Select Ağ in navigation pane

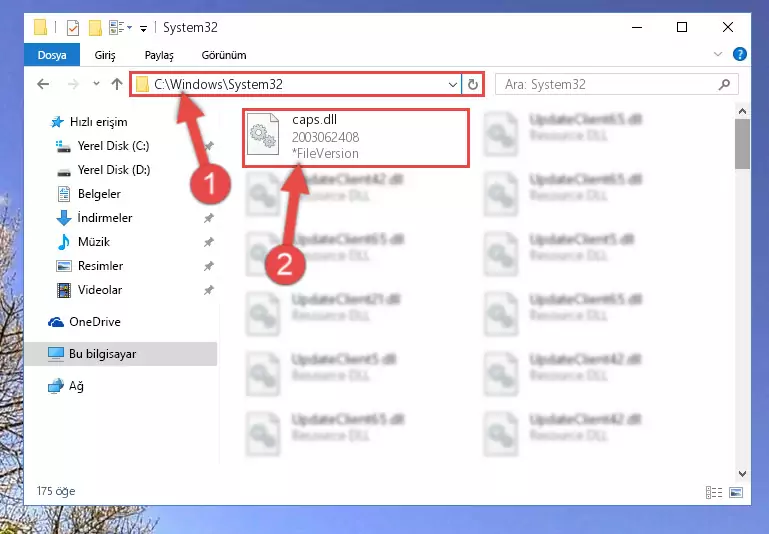pos(76,386)
